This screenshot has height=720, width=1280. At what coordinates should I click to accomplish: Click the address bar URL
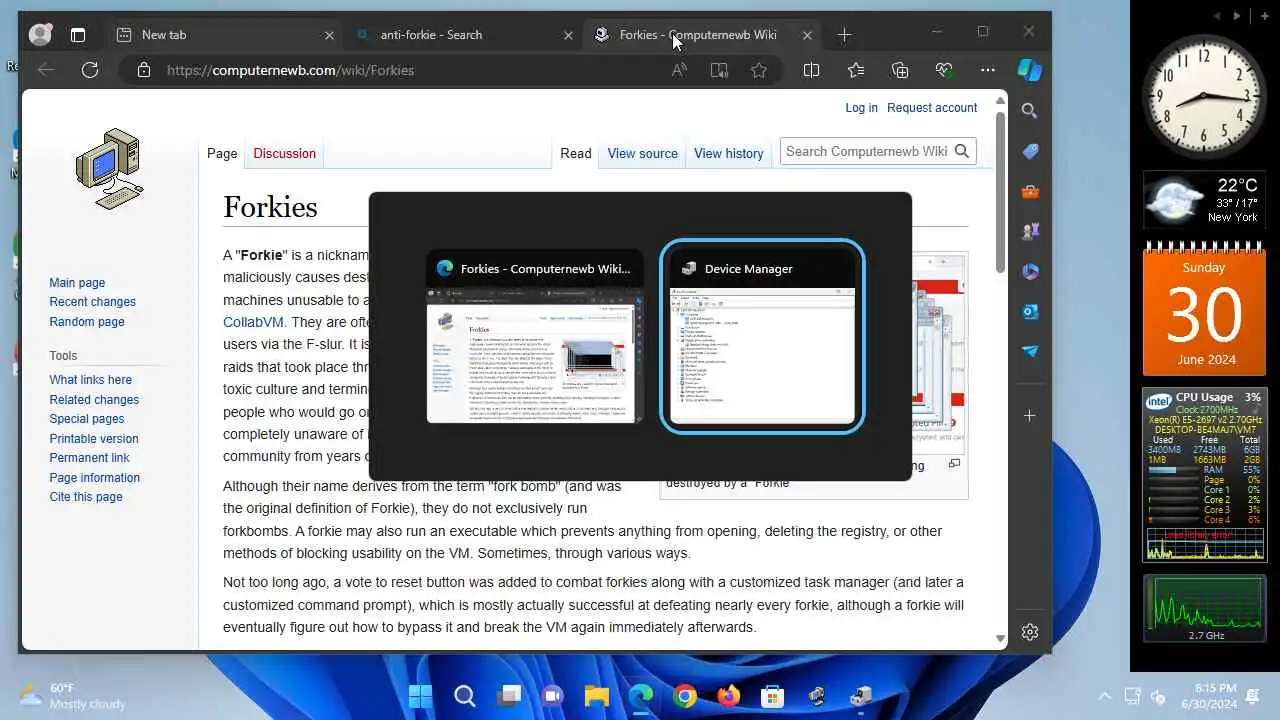[x=290, y=70]
